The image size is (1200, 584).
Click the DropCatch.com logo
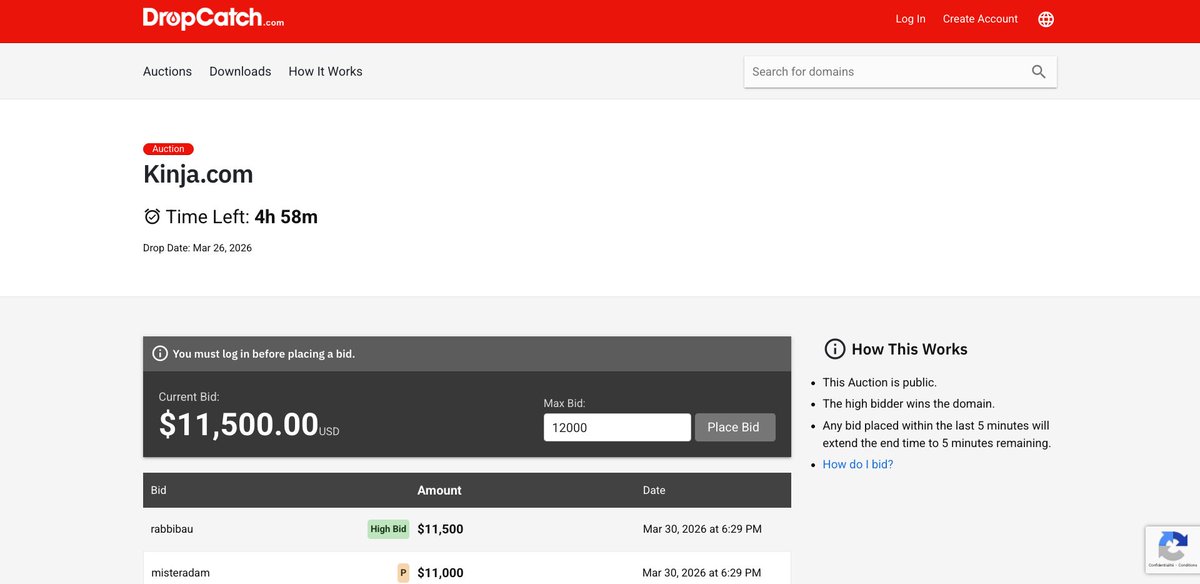coord(213,18)
